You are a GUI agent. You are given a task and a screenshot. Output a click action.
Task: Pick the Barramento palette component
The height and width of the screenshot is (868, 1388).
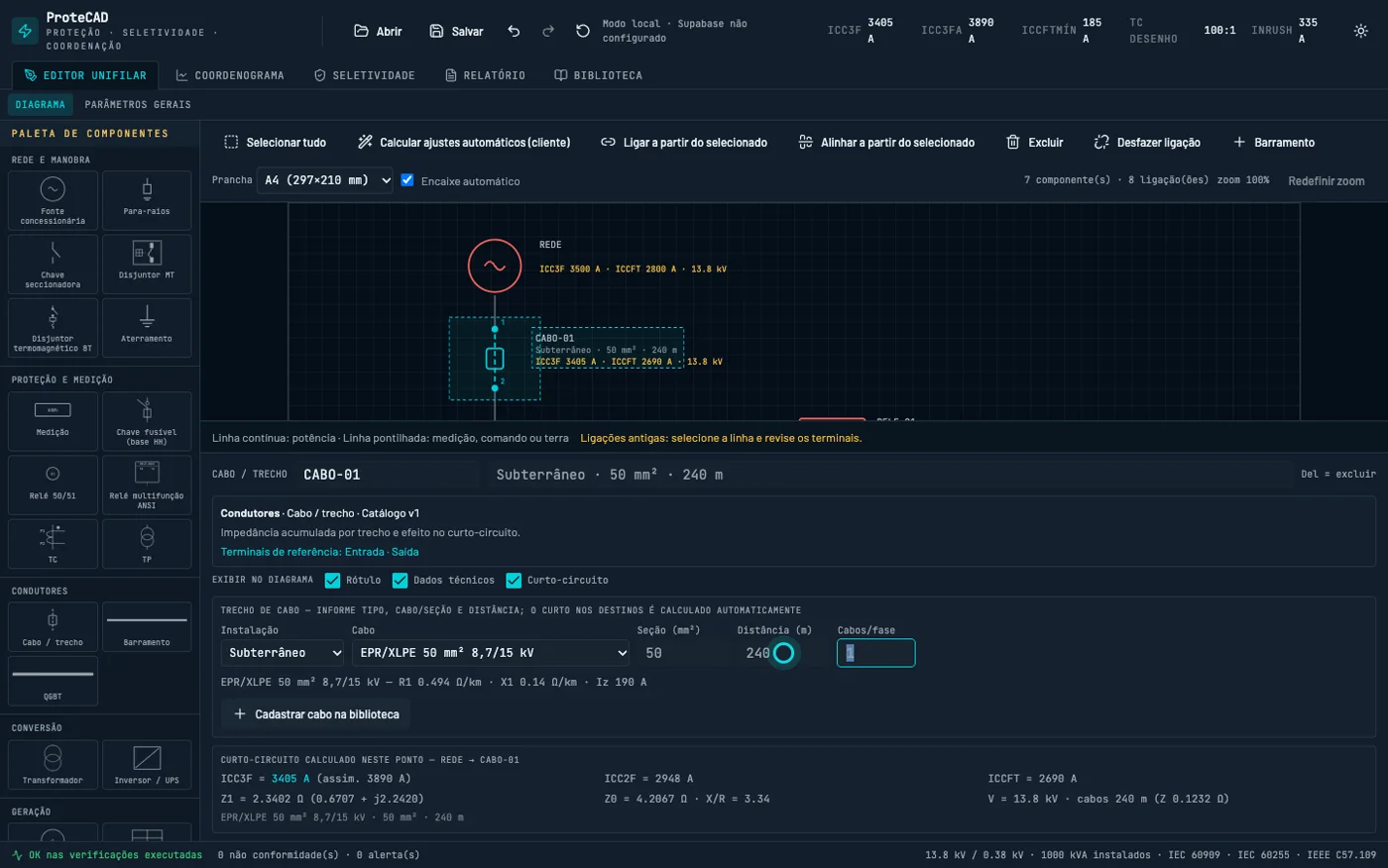click(147, 627)
